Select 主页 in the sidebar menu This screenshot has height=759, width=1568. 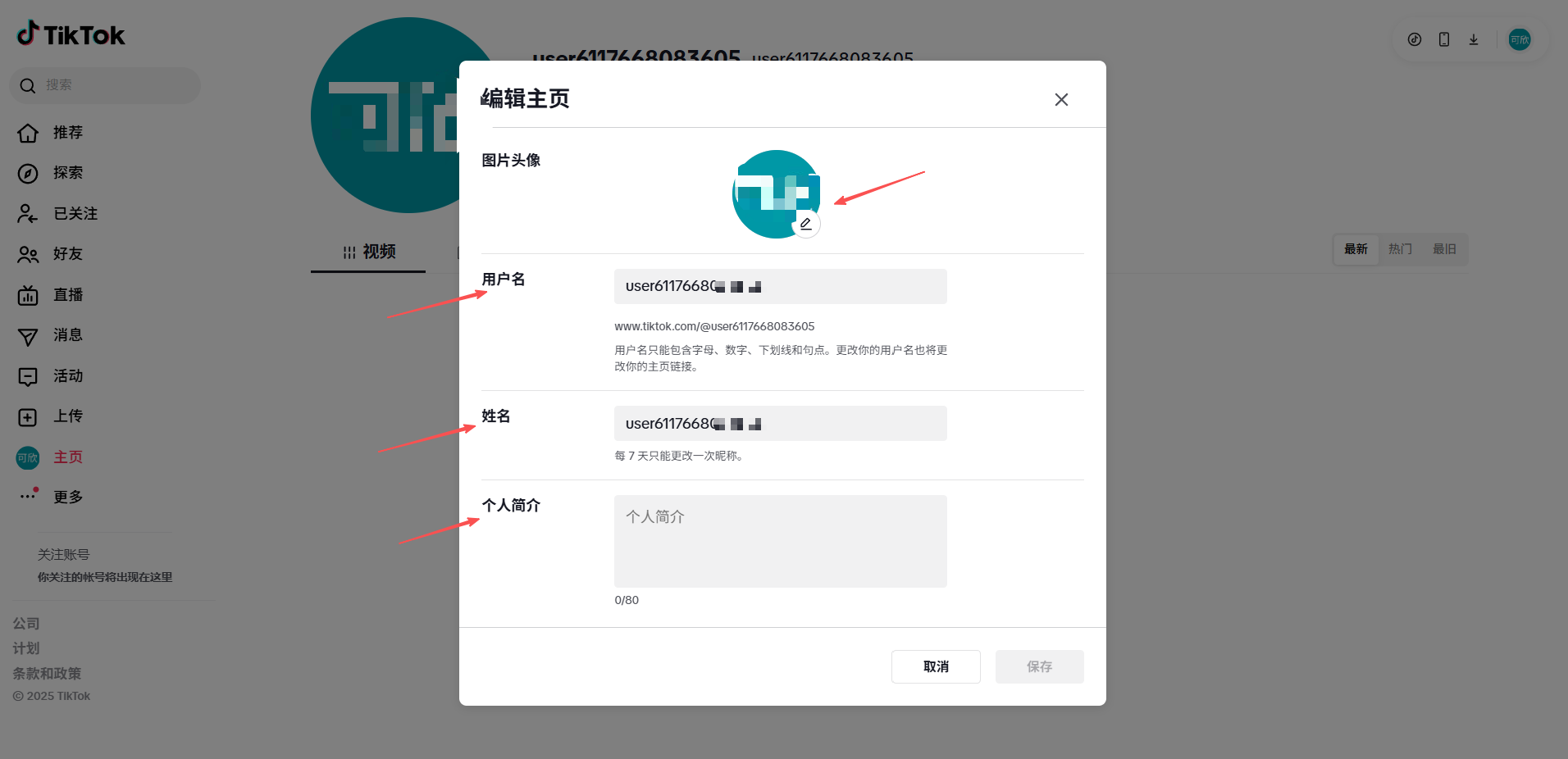click(67, 457)
